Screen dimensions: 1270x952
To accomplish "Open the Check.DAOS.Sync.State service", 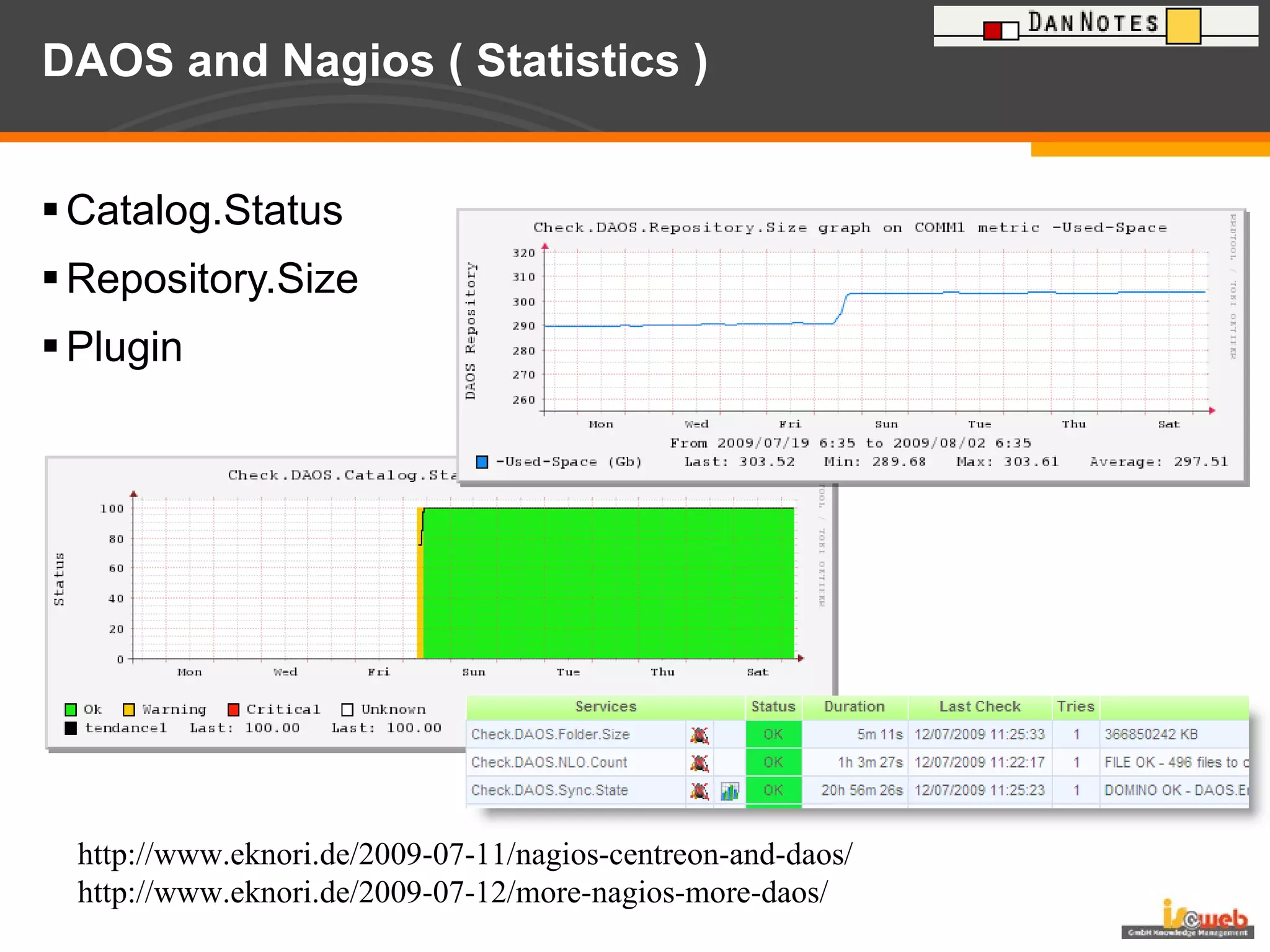I will 550,790.
